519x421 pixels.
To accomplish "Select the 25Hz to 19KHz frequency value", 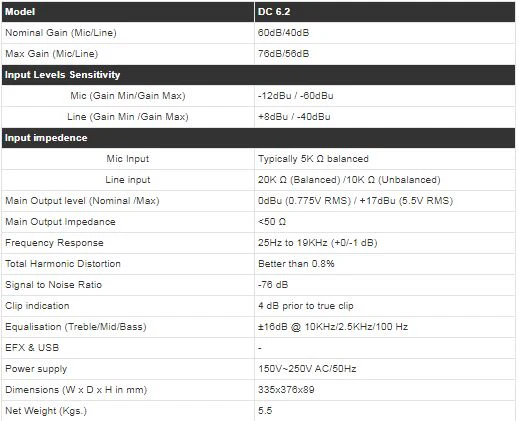I will point(317,243).
